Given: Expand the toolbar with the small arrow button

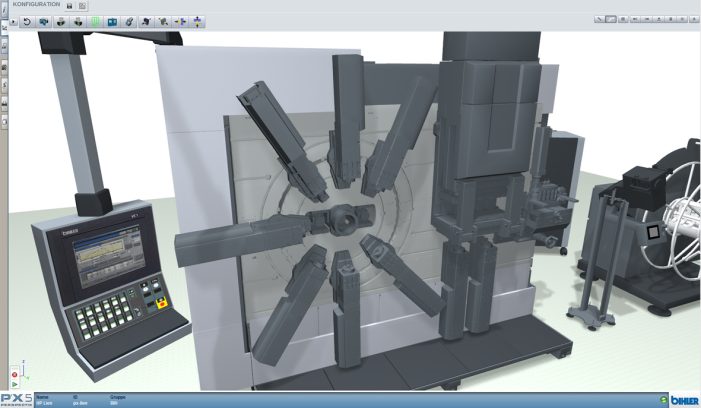Looking at the screenshot, I should pyautogui.click(x=13, y=21).
